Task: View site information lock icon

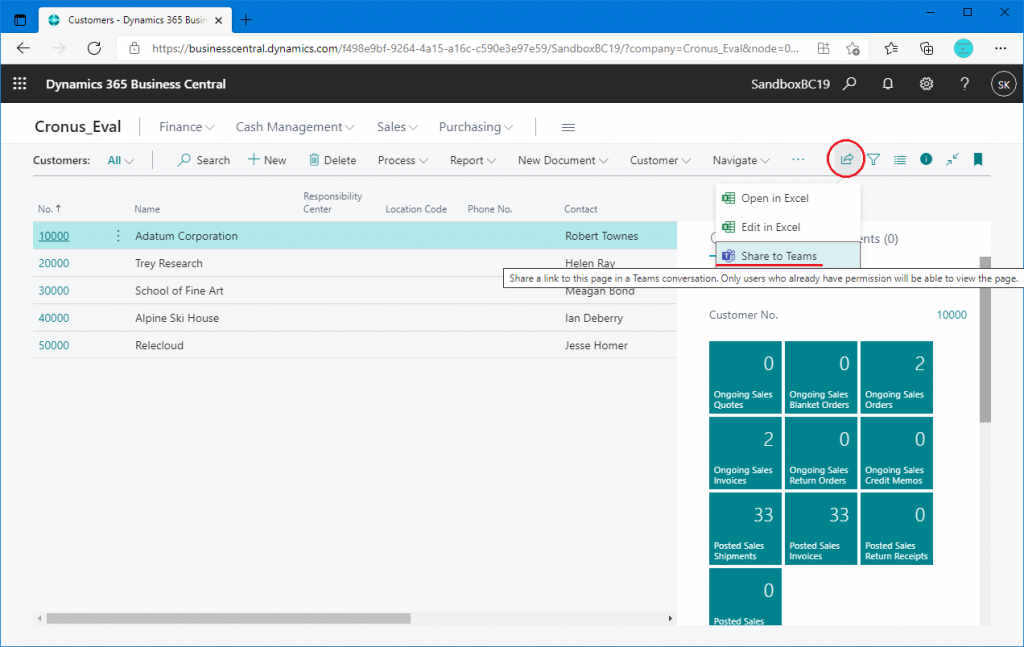Action: (135, 48)
